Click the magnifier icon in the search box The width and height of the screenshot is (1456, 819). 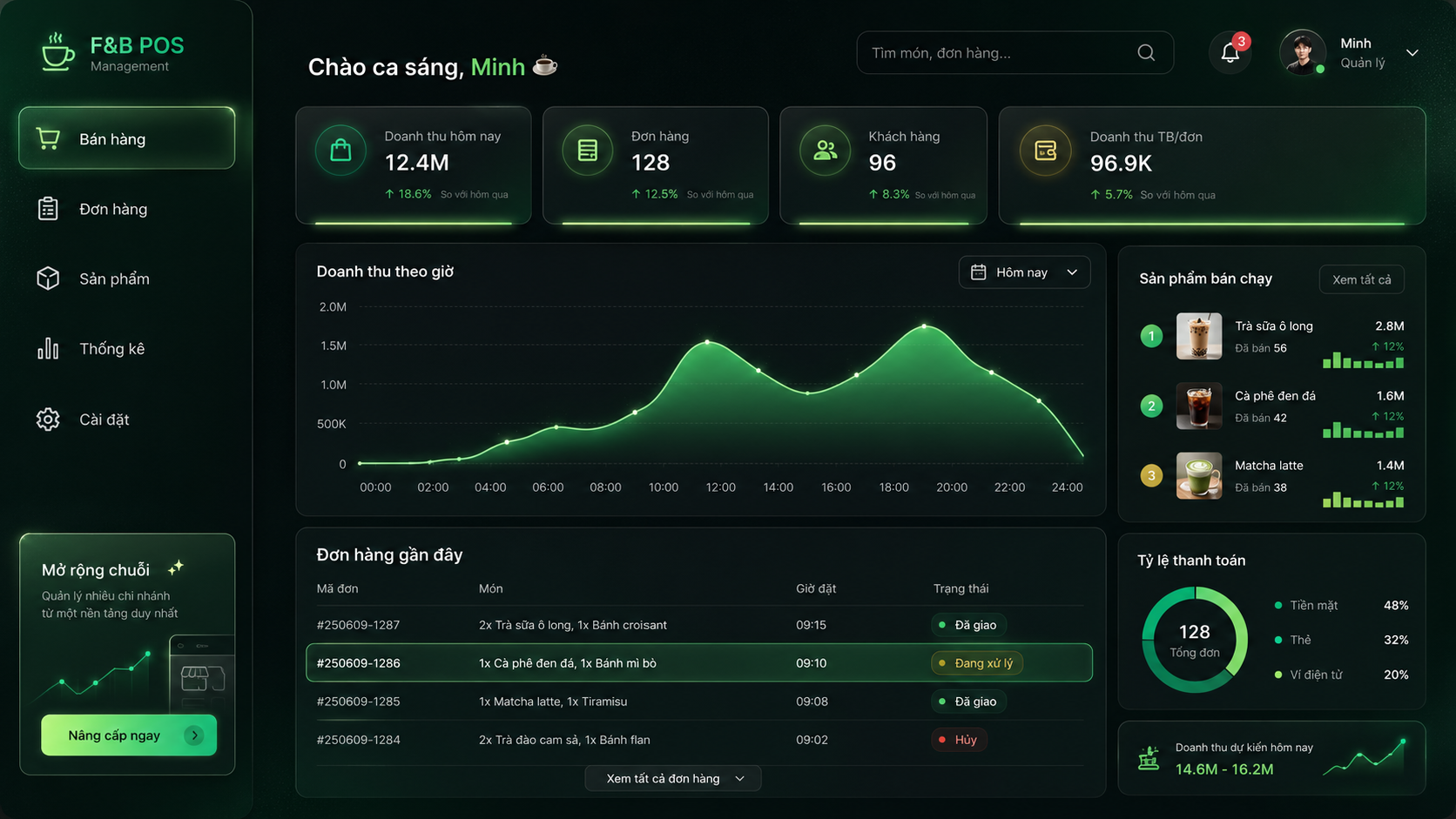coord(1146,53)
